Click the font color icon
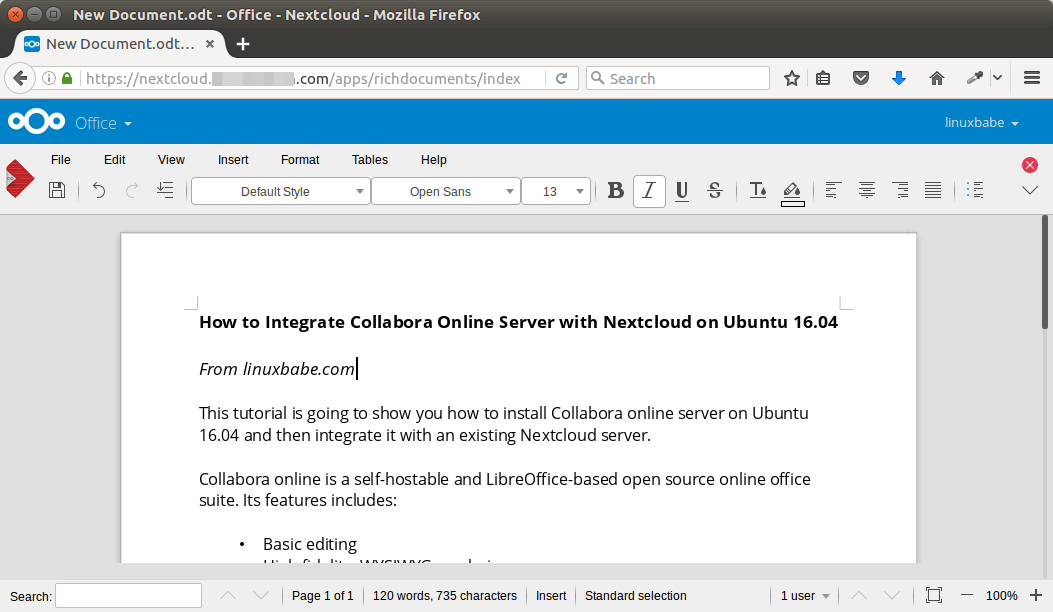The image size is (1053, 612). (x=758, y=190)
